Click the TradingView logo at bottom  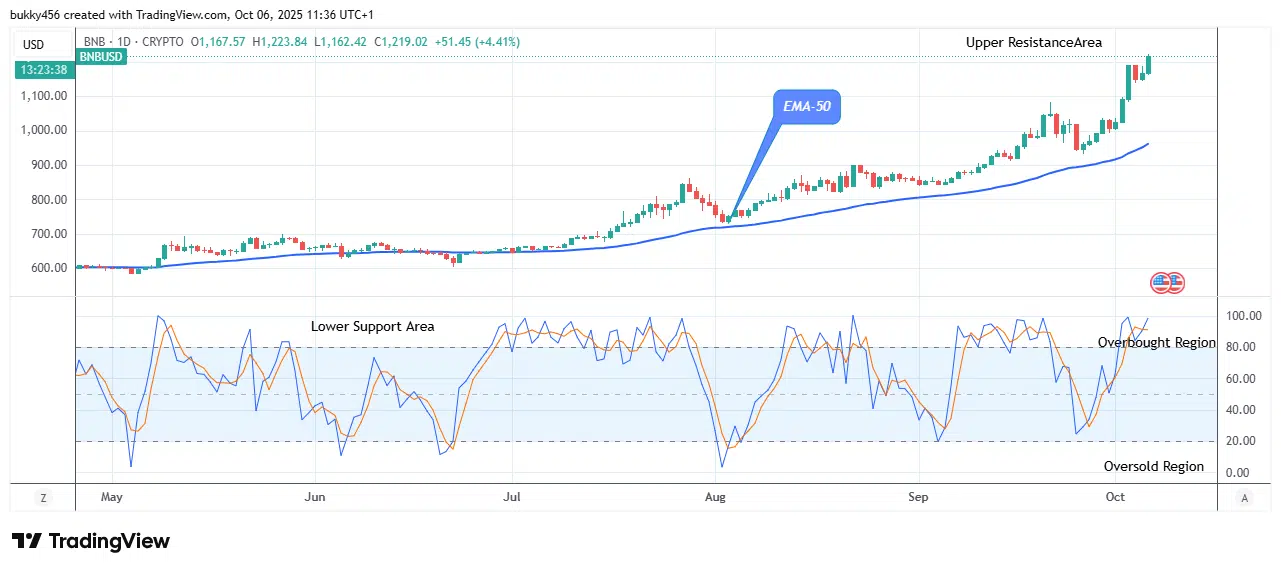pyautogui.click(x=91, y=541)
